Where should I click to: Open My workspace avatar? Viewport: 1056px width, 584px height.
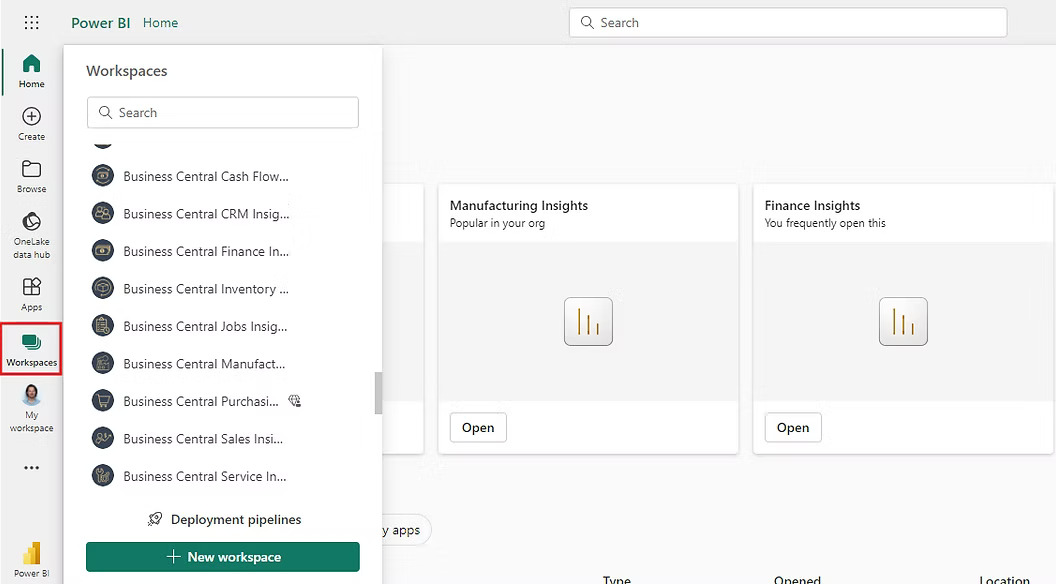pos(31,407)
